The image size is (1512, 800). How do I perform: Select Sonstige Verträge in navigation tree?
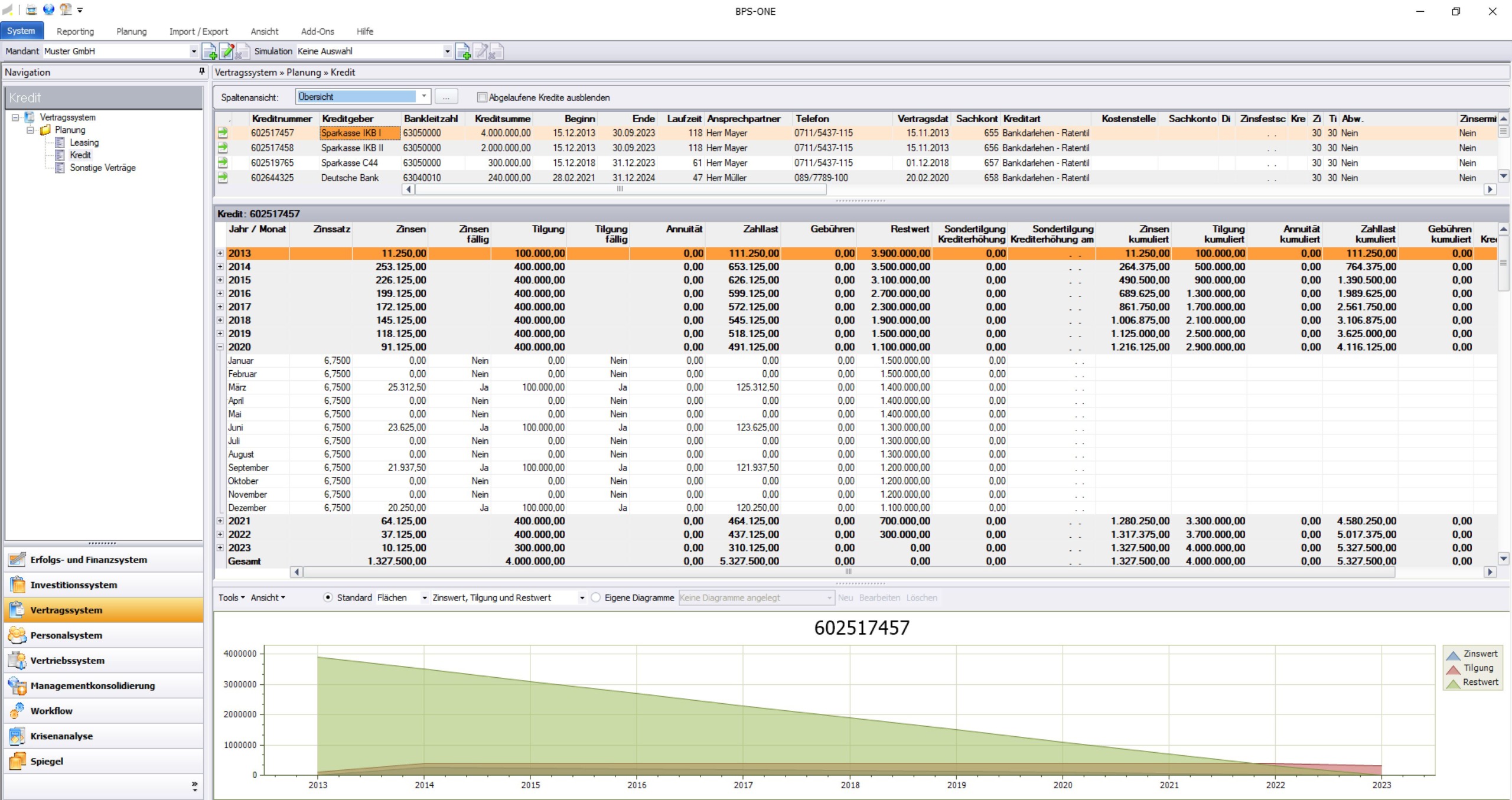tap(102, 168)
